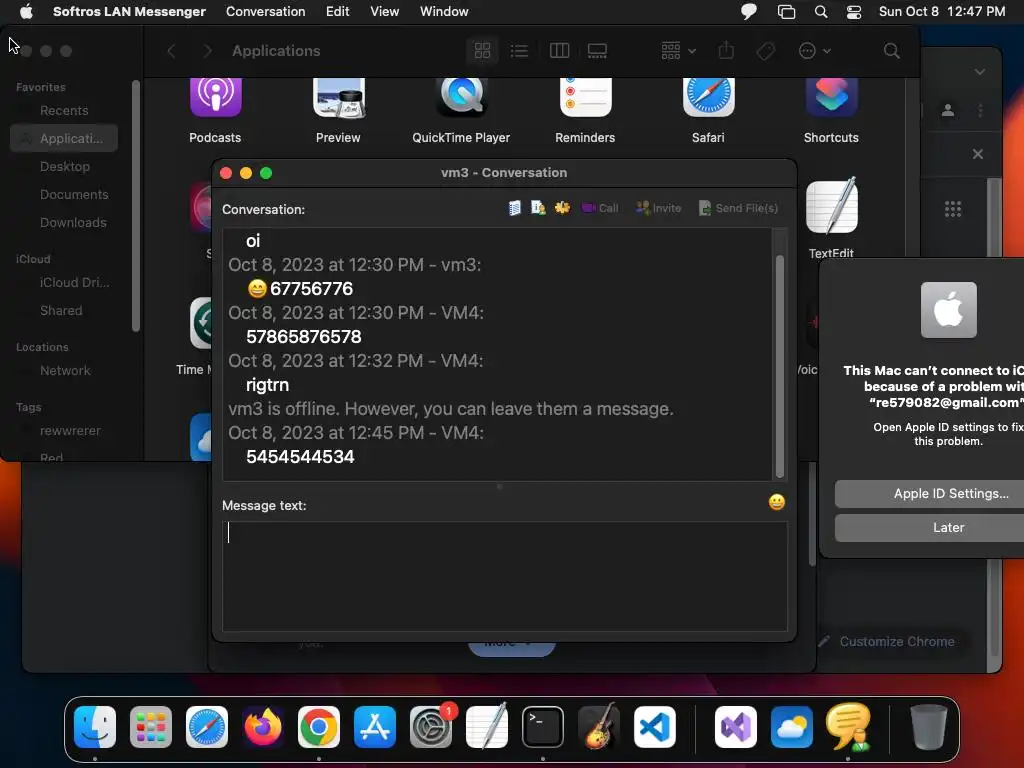Select rewwrerer tag in Finder sidebar
Screen dimensions: 1024x768
pyautogui.click(x=70, y=431)
